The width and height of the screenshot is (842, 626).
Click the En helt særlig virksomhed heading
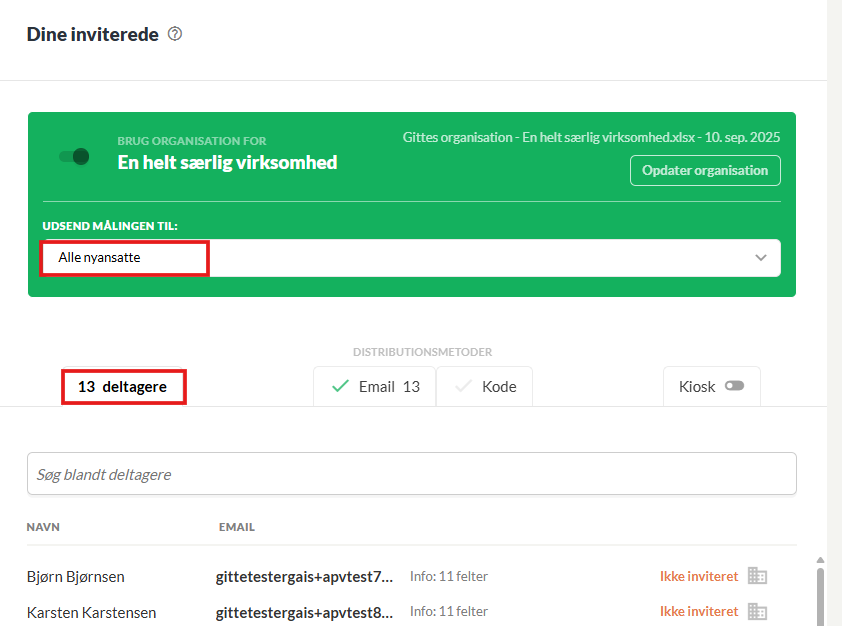coord(227,163)
